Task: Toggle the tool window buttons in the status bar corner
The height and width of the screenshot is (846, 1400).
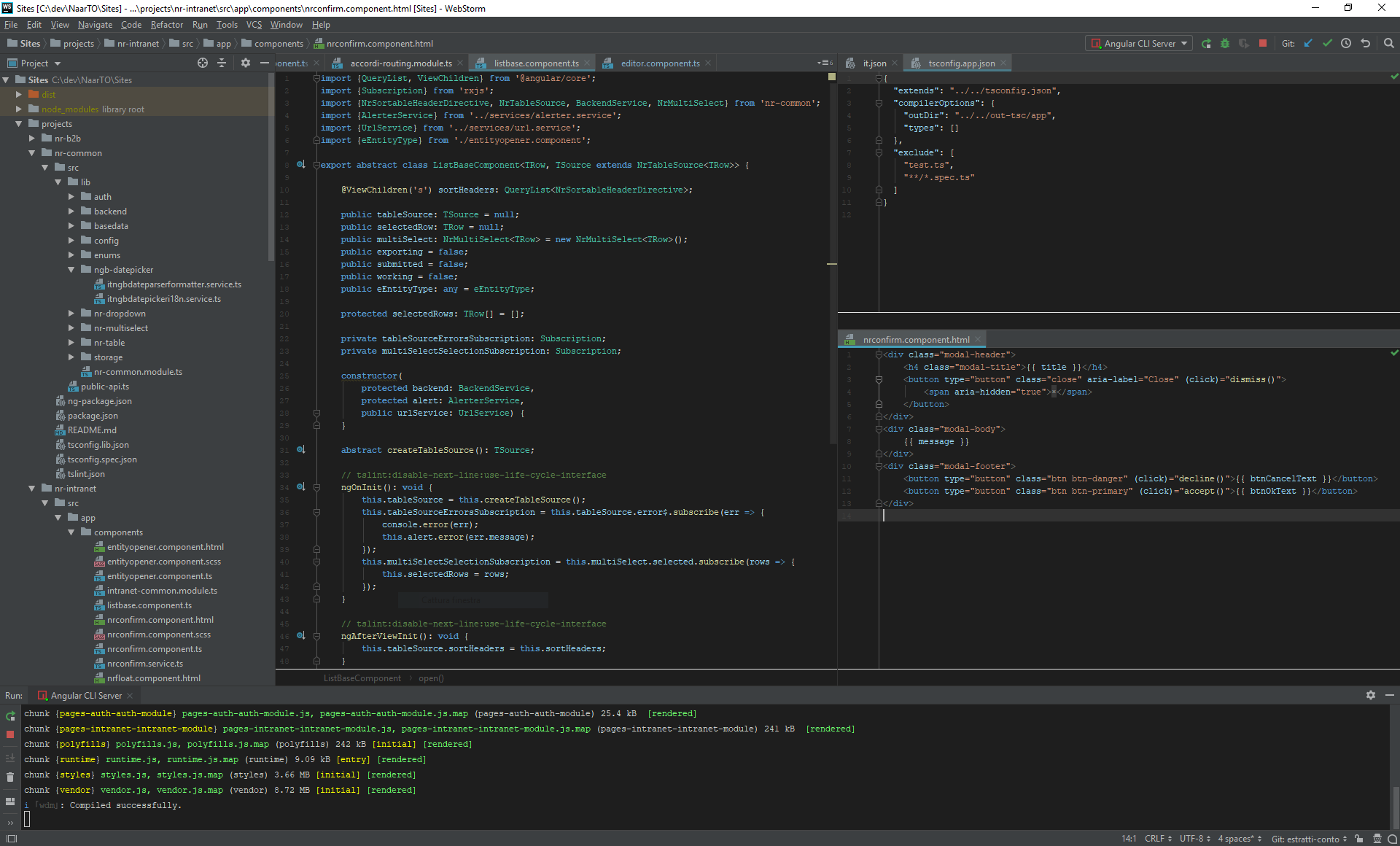Action: tap(11, 839)
